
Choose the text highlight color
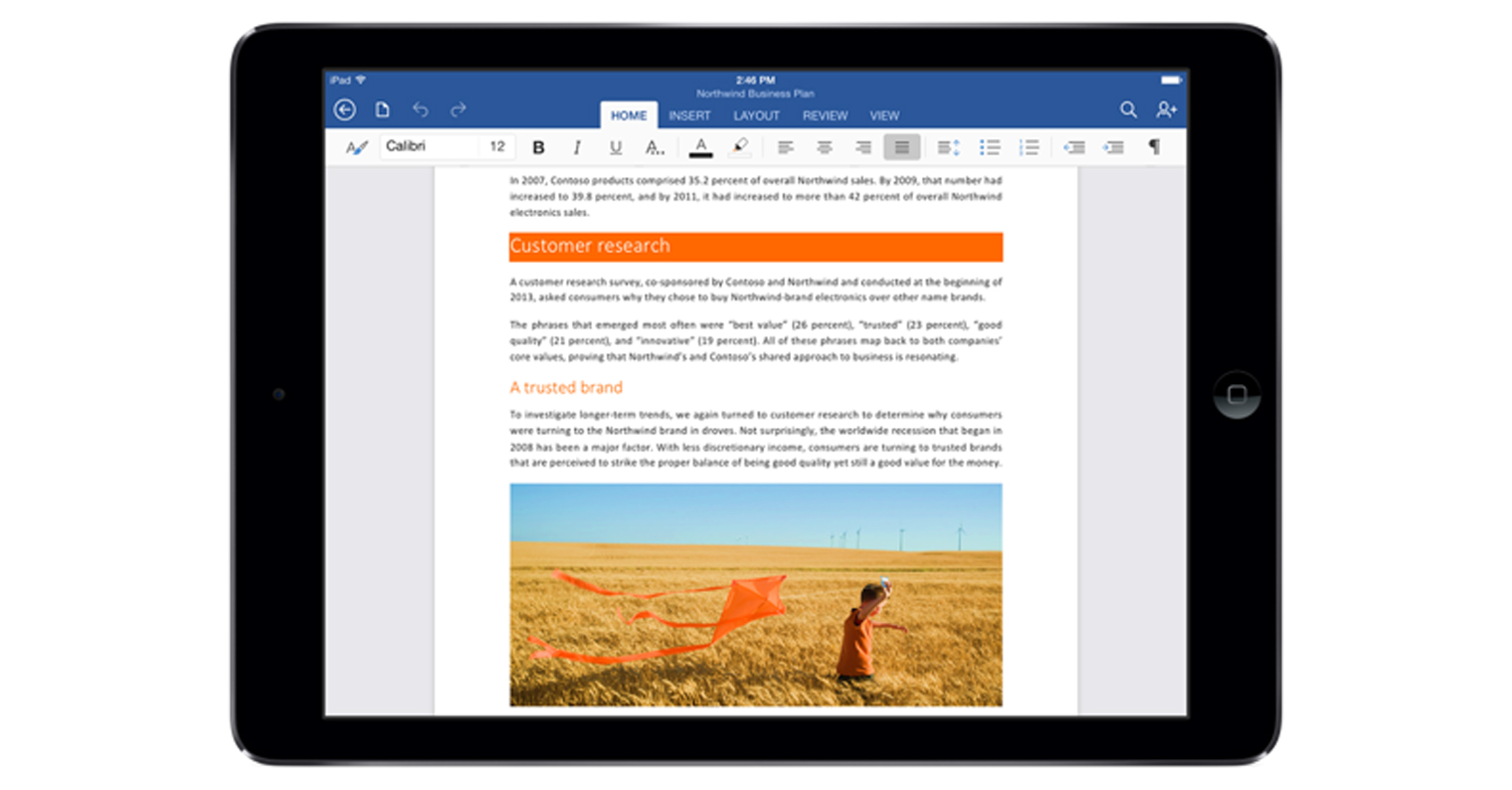pyautogui.click(x=739, y=147)
